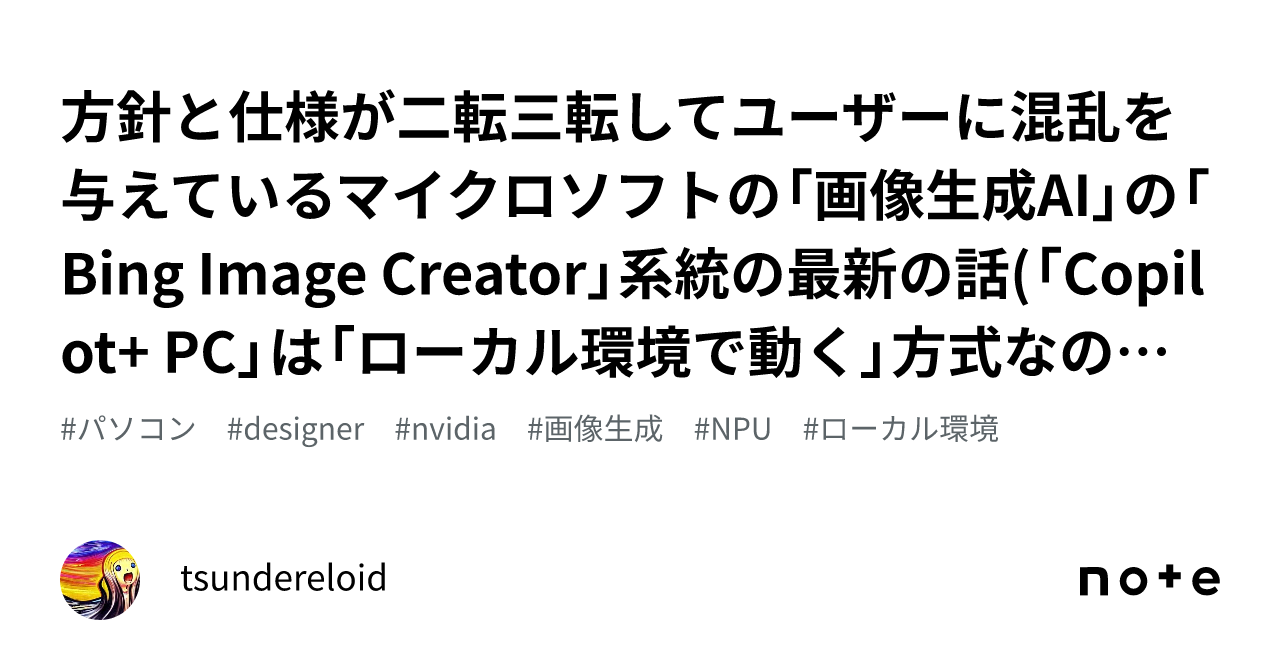Select the #ローカル環境 hashtag

[x=900, y=429]
